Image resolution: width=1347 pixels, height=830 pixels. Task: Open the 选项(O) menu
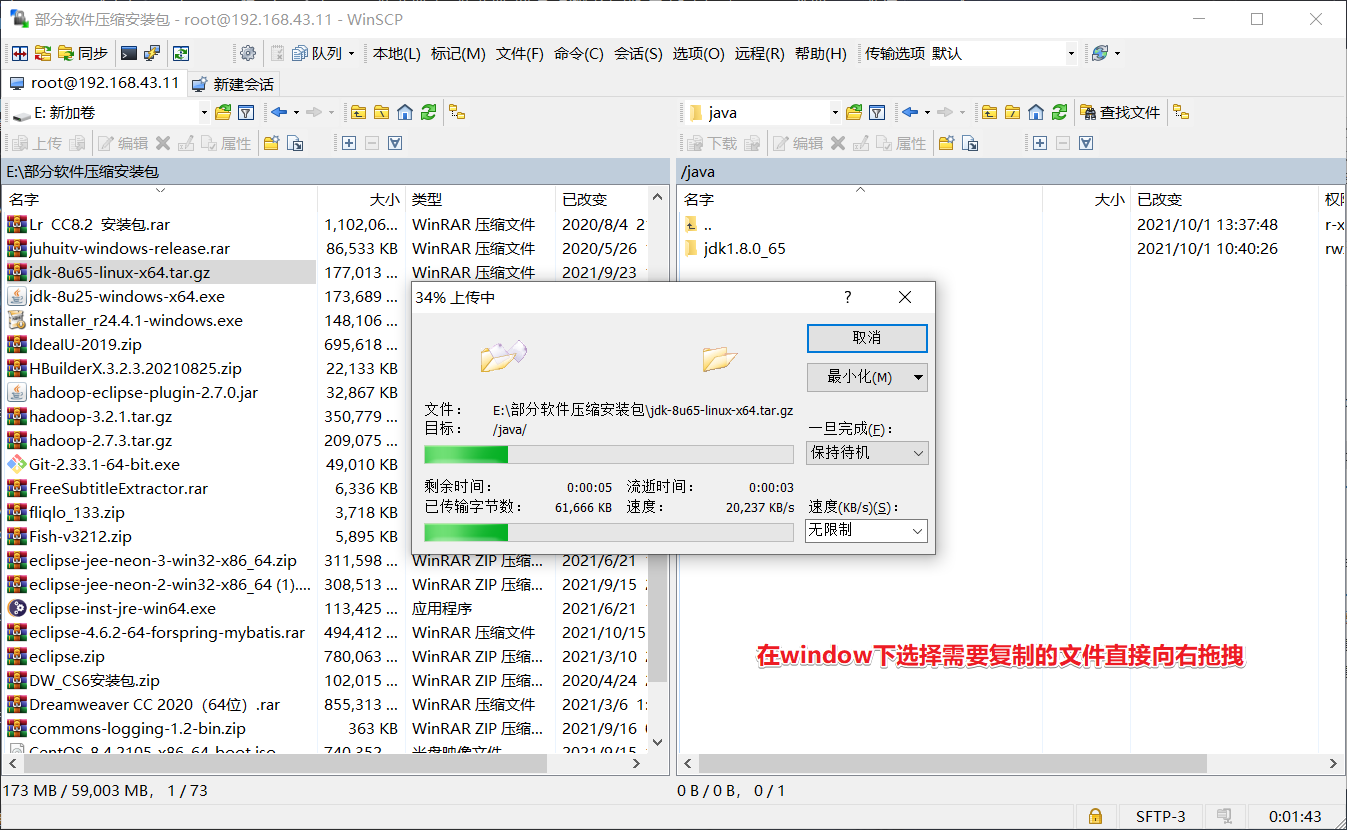pos(698,54)
